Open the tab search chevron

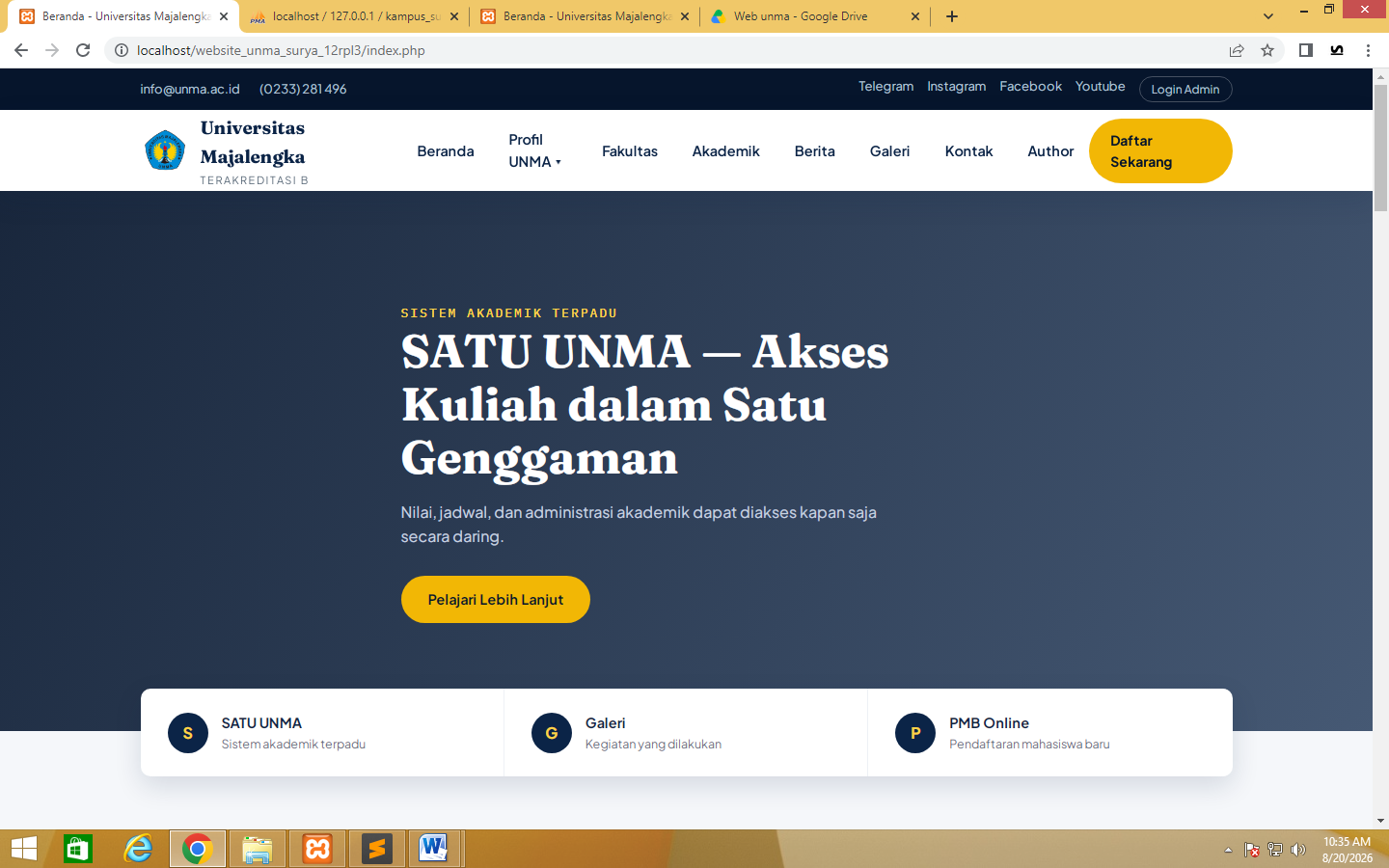[1268, 16]
